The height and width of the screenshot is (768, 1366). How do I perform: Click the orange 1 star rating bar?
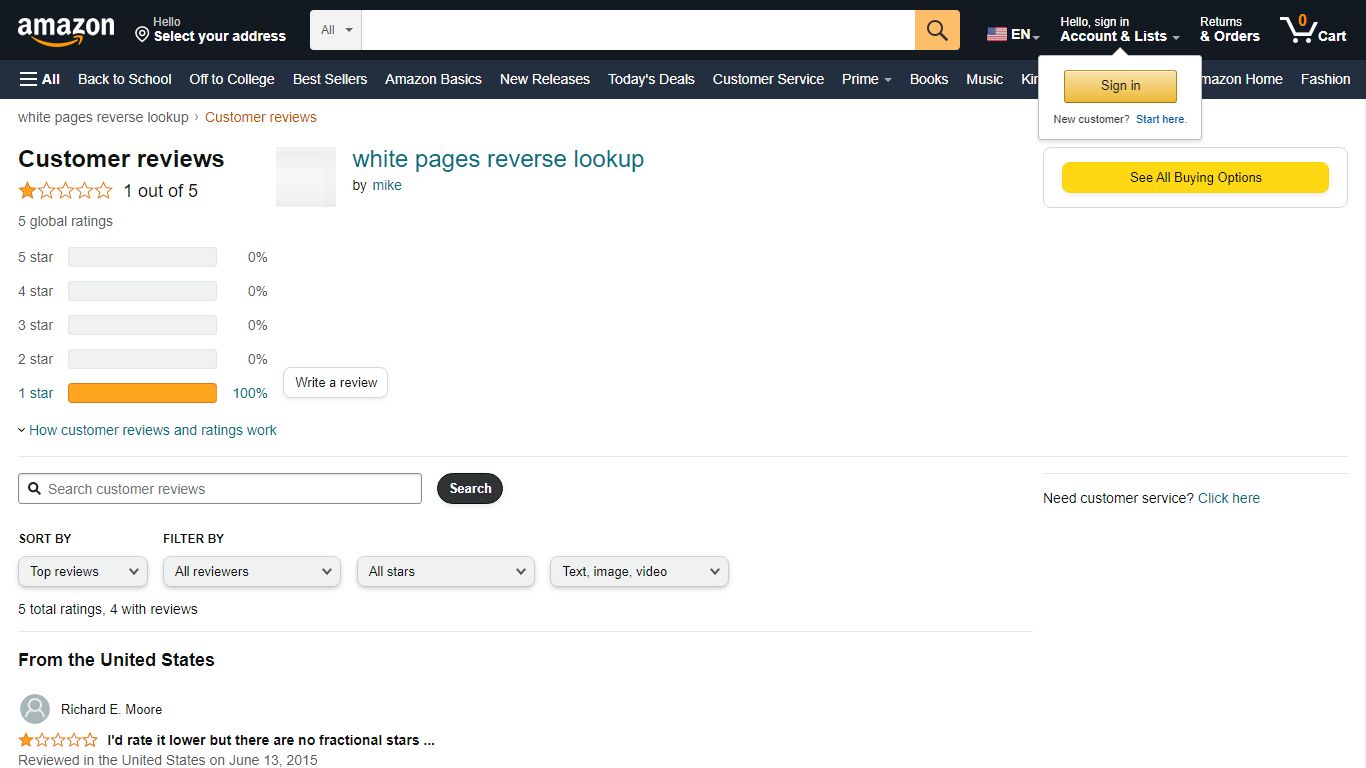(x=142, y=393)
